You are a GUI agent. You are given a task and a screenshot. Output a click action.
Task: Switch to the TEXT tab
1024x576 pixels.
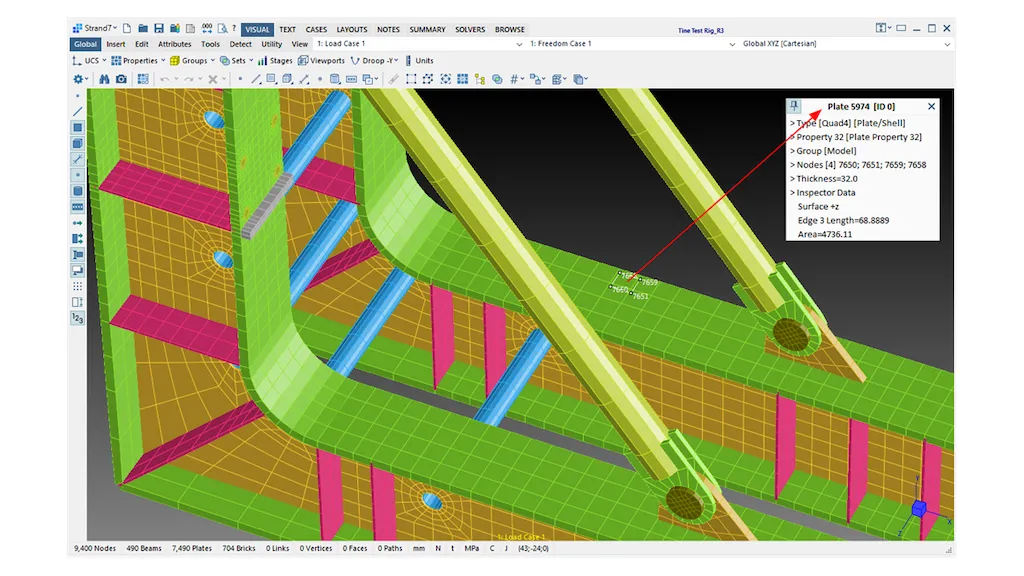(x=287, y=29)
